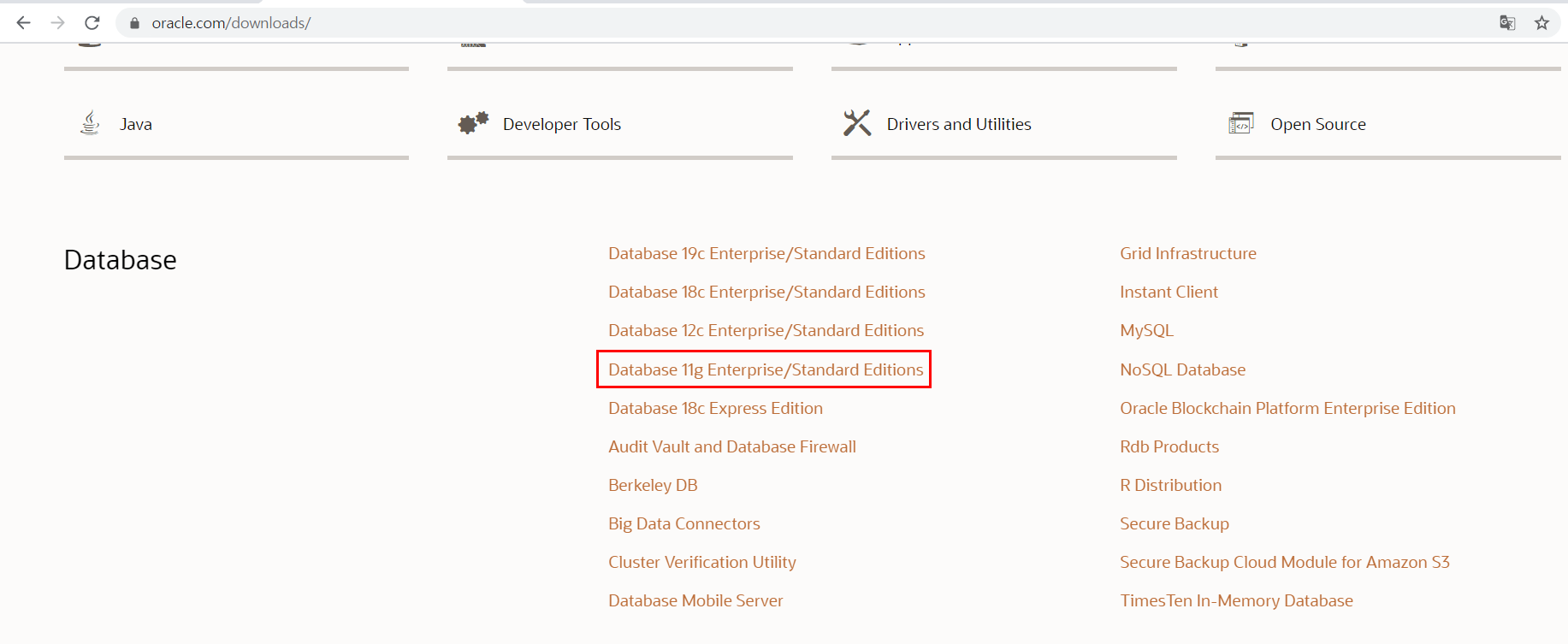Click the browser back arrow

[23, 23]
